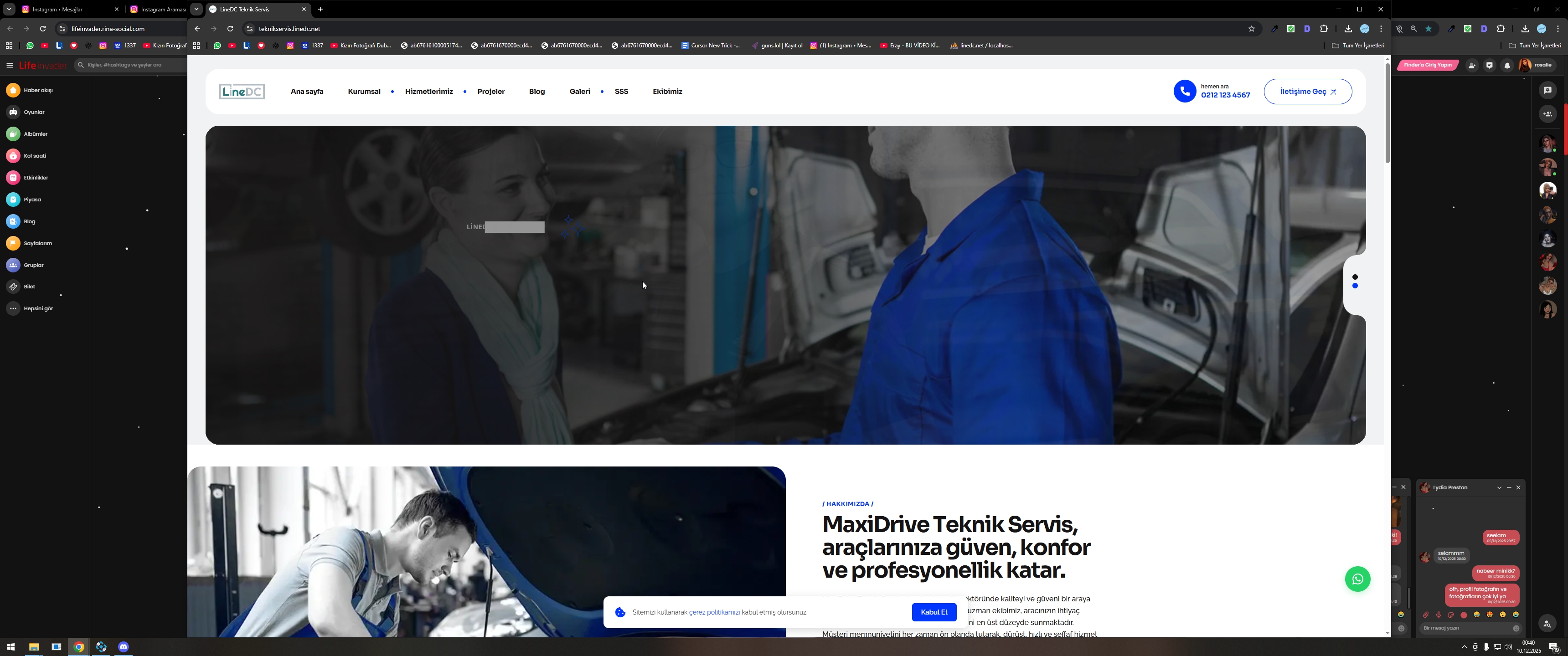This screenshot has width=1568, height=656.
Task: Open the Discord icon in Windows taskbar
Action: click(x=124, y=647)
